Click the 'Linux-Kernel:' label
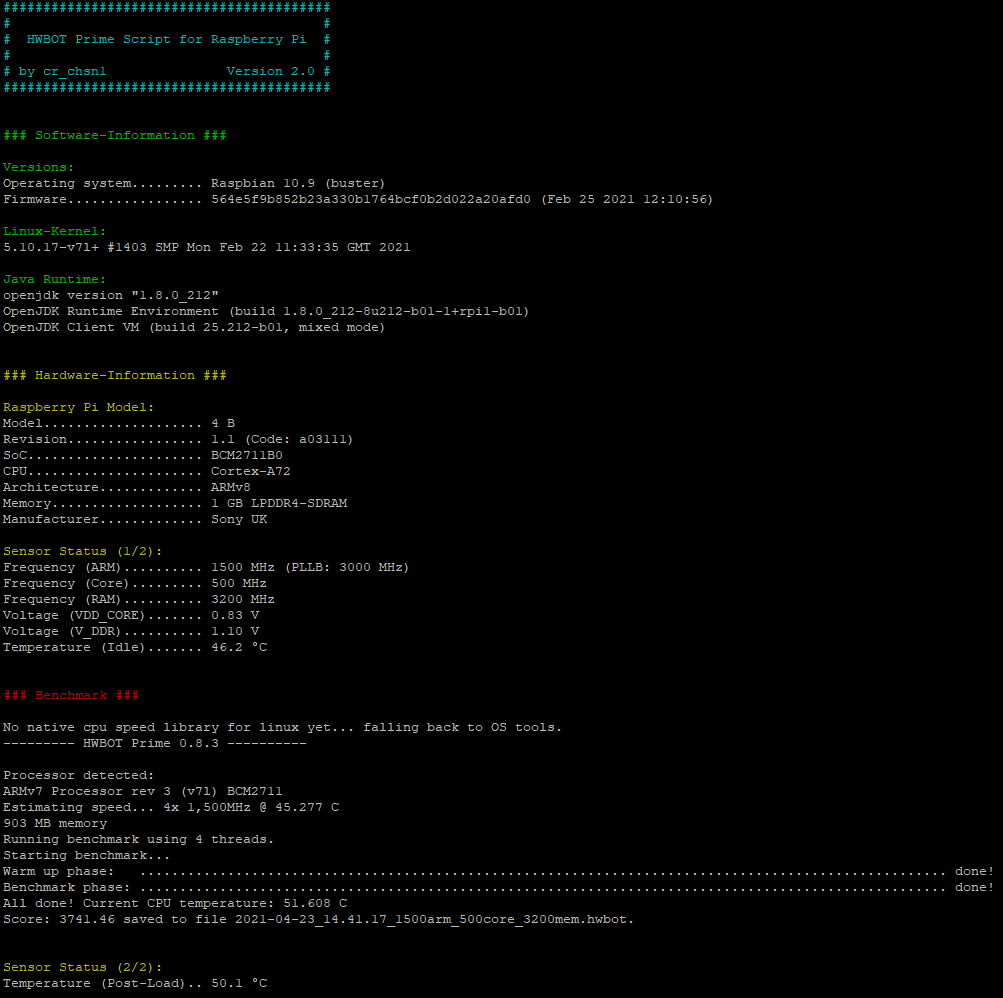1003x998 pixels. pyautogui.click(x=54, y=231)
